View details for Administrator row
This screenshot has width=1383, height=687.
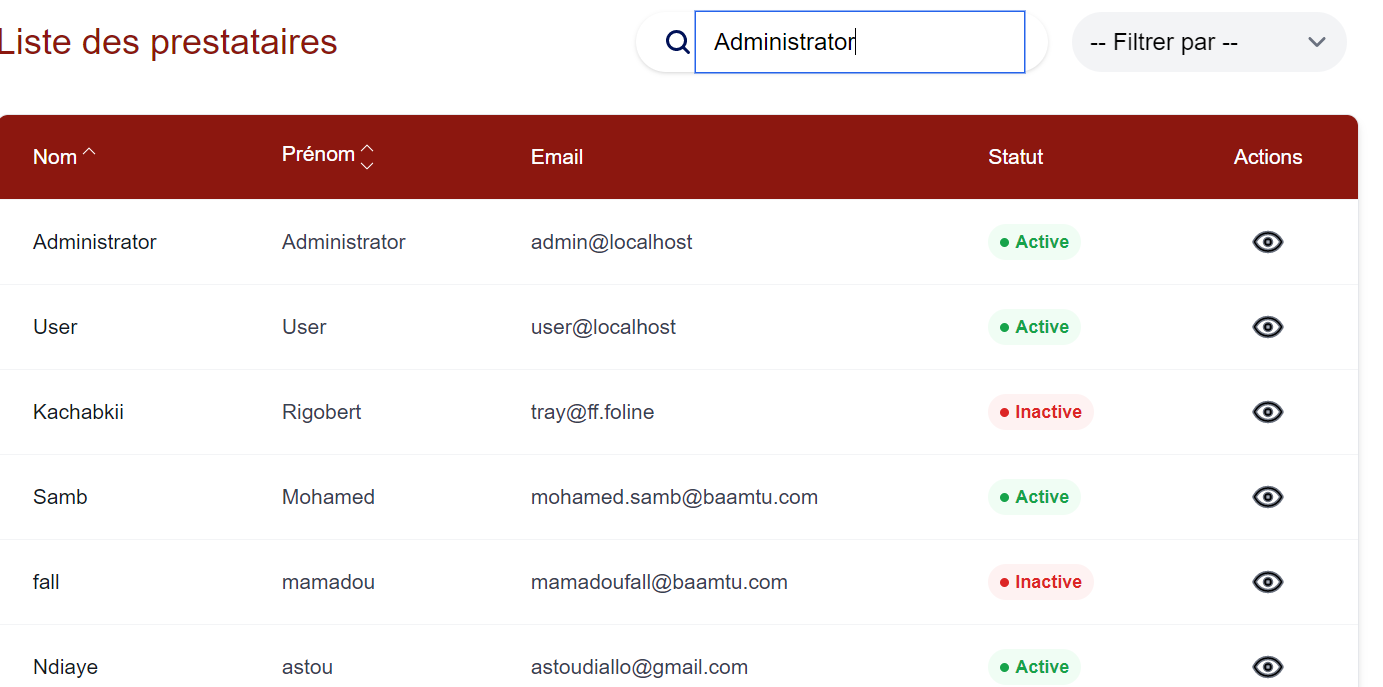click(1267, 242)
